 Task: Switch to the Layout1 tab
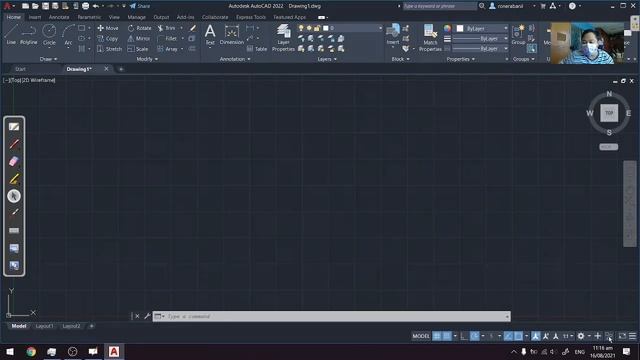tap(44, 326)
